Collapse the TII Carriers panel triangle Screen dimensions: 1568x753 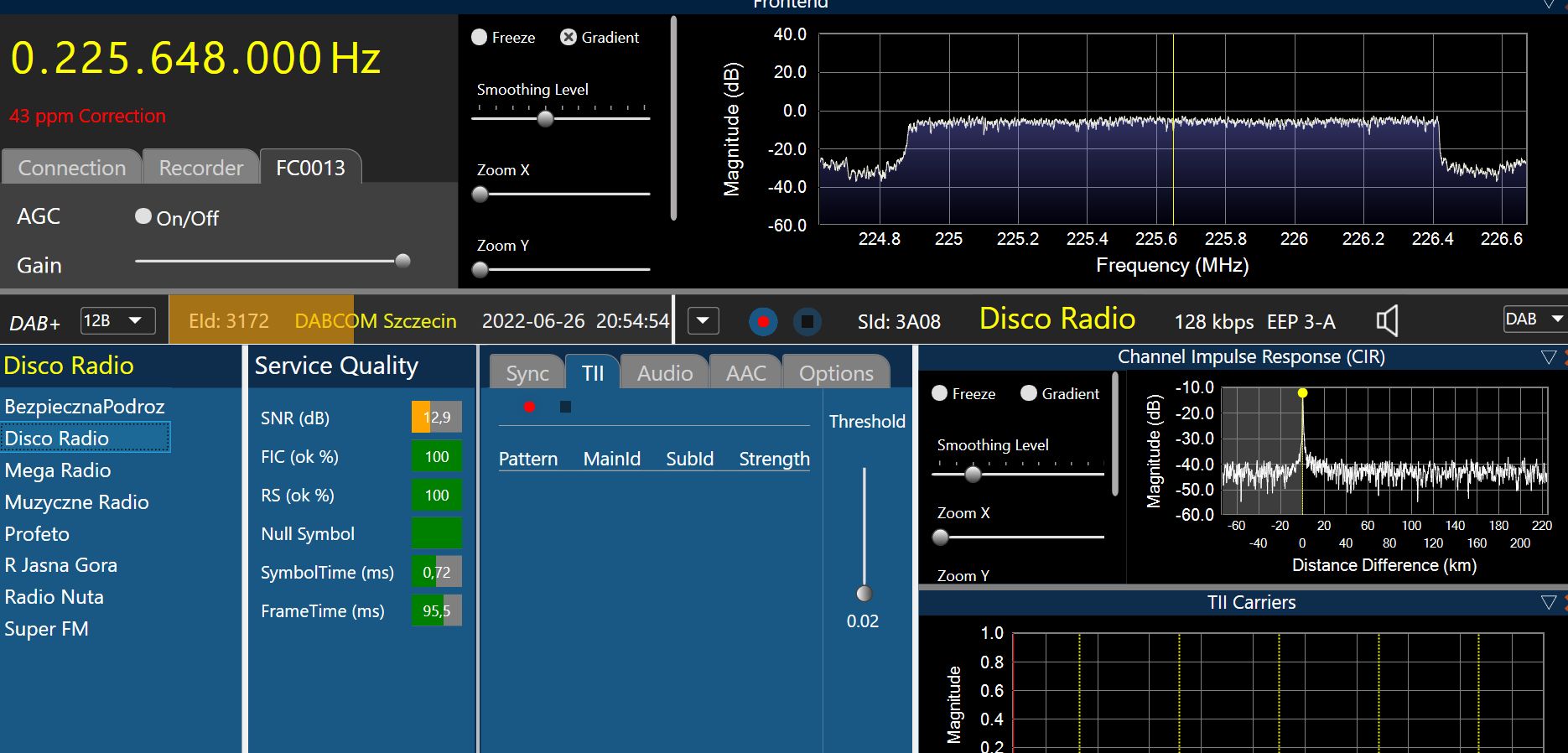click(1548, 603)
